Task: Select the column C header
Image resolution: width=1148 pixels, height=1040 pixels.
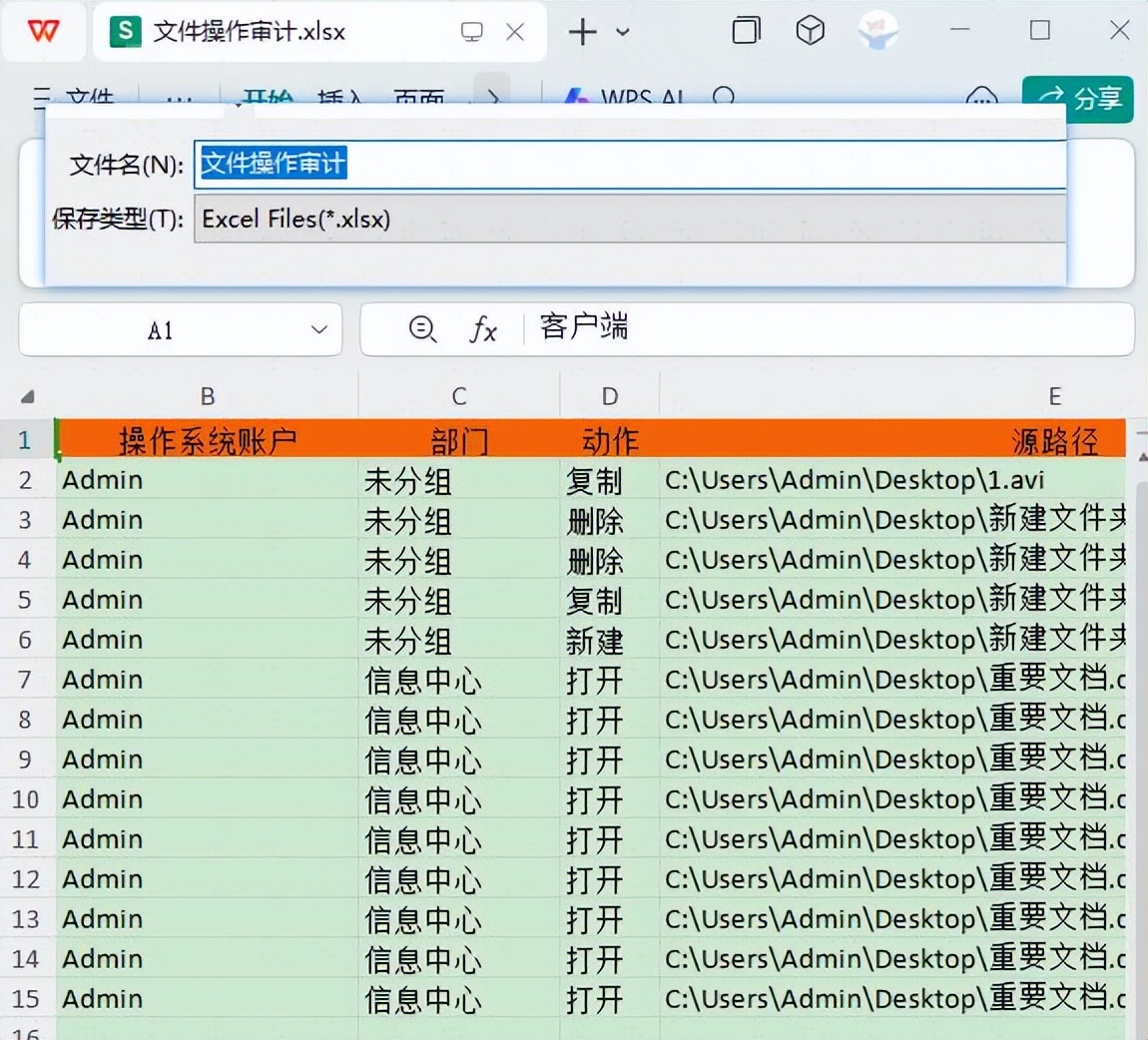Action: click(x=459, y=396)
